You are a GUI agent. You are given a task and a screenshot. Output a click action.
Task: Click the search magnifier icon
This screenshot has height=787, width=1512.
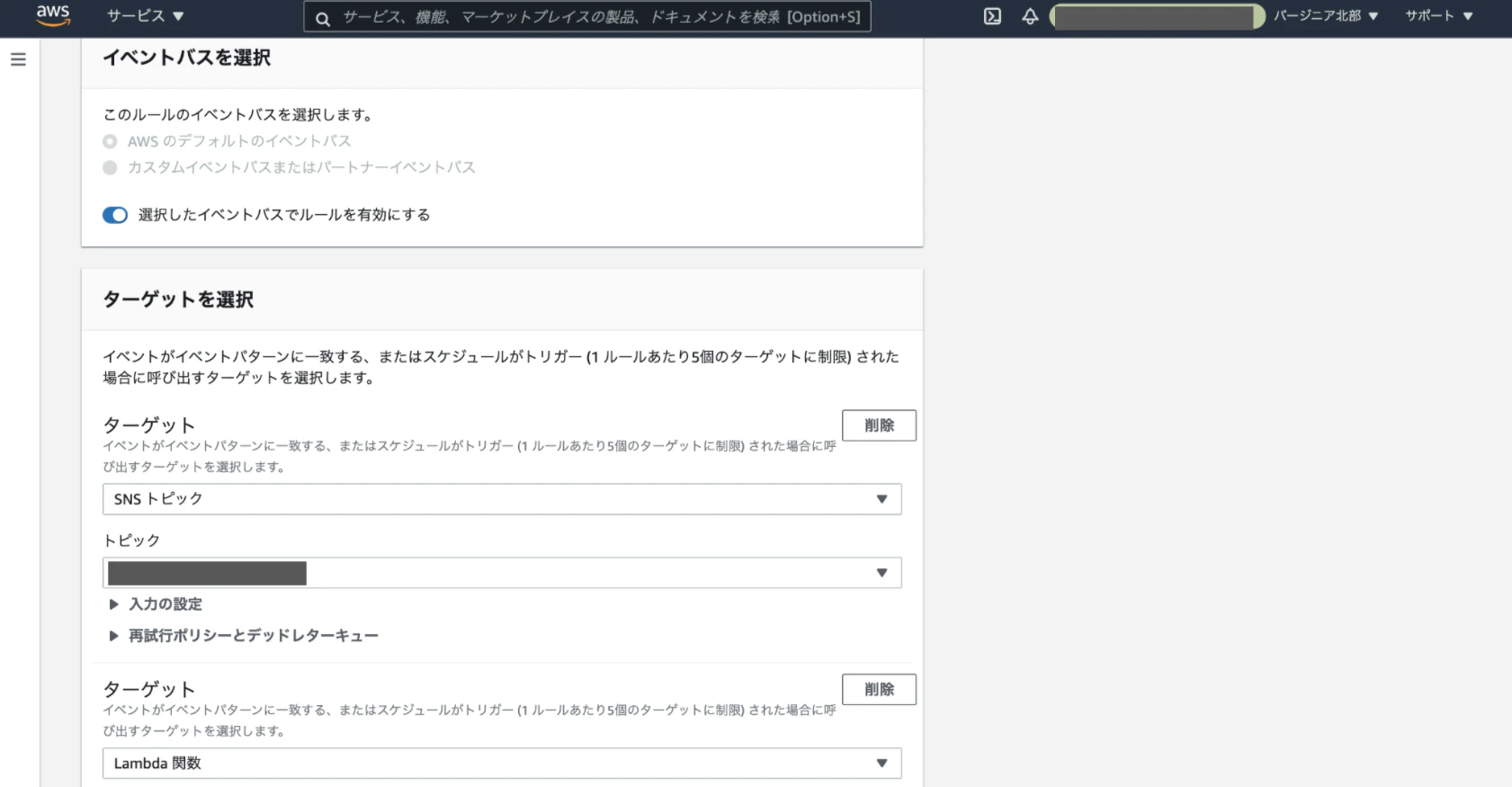pyautogui.click(x=323, y=18)
